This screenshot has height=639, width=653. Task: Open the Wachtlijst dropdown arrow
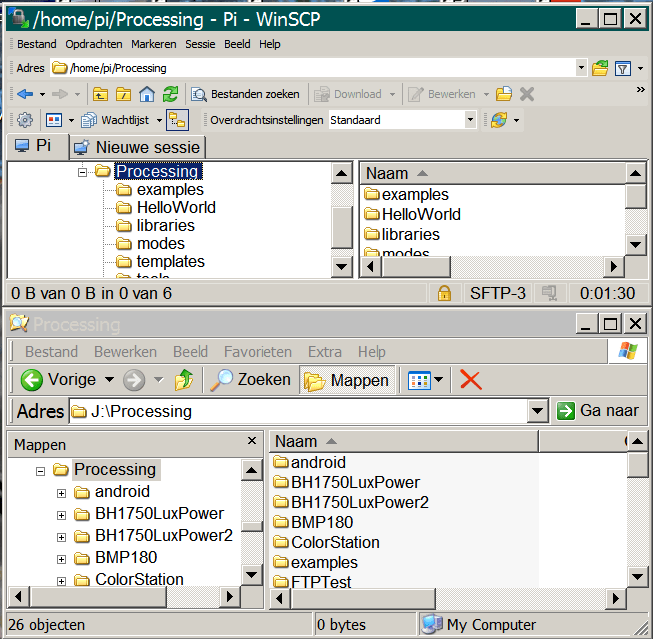[x=159, y=120]
